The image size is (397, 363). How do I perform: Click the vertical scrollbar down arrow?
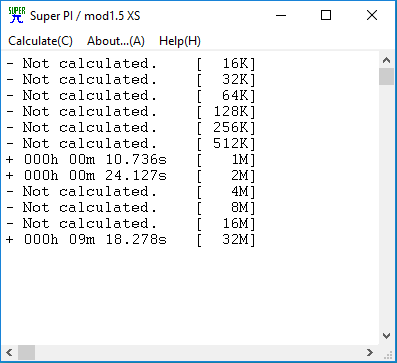tap(386, 336)
